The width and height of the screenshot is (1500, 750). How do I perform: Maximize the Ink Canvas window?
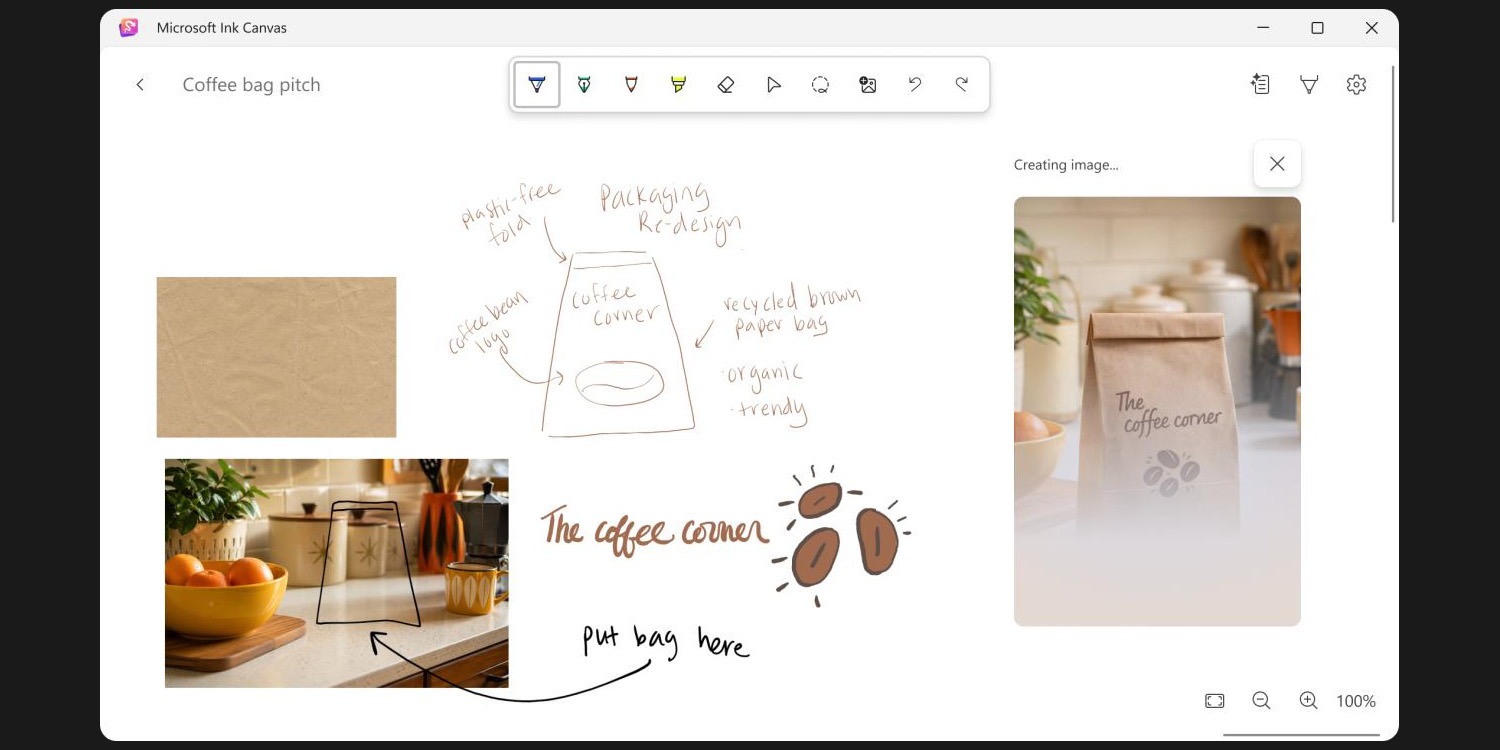[x=1317, y=28]
